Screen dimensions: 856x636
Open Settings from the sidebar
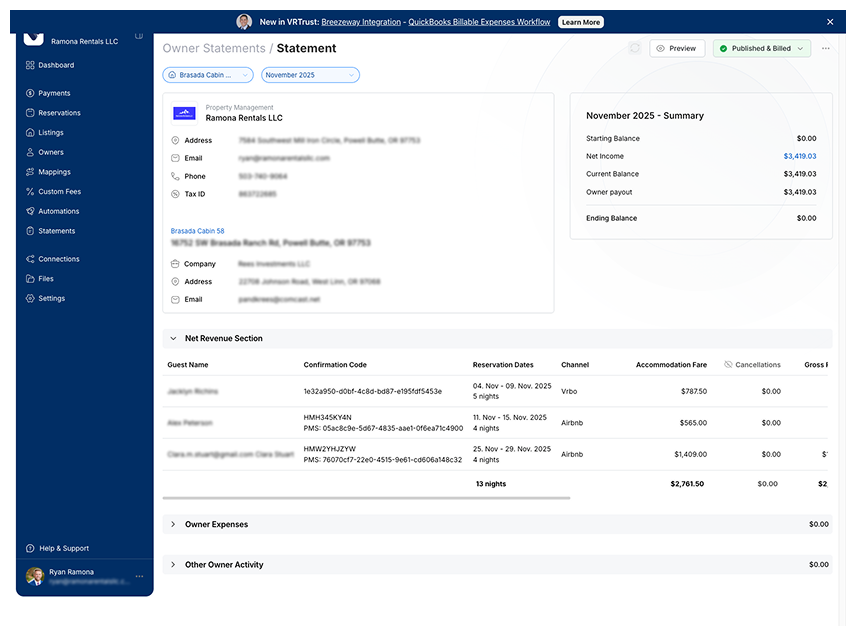click(x=51, y=298)
